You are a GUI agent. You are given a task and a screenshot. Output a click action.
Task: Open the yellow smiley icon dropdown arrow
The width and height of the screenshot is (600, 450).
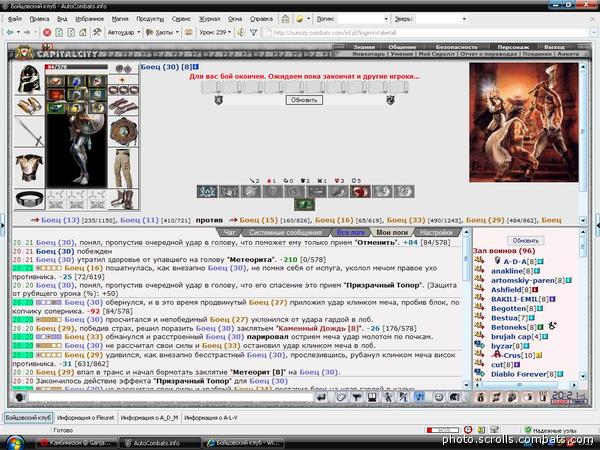click(308, 19)
